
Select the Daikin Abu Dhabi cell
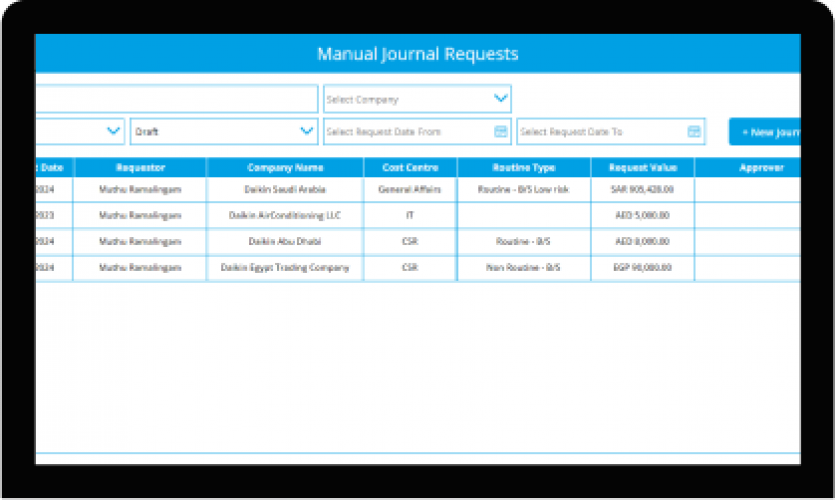[x=285, y=241]
